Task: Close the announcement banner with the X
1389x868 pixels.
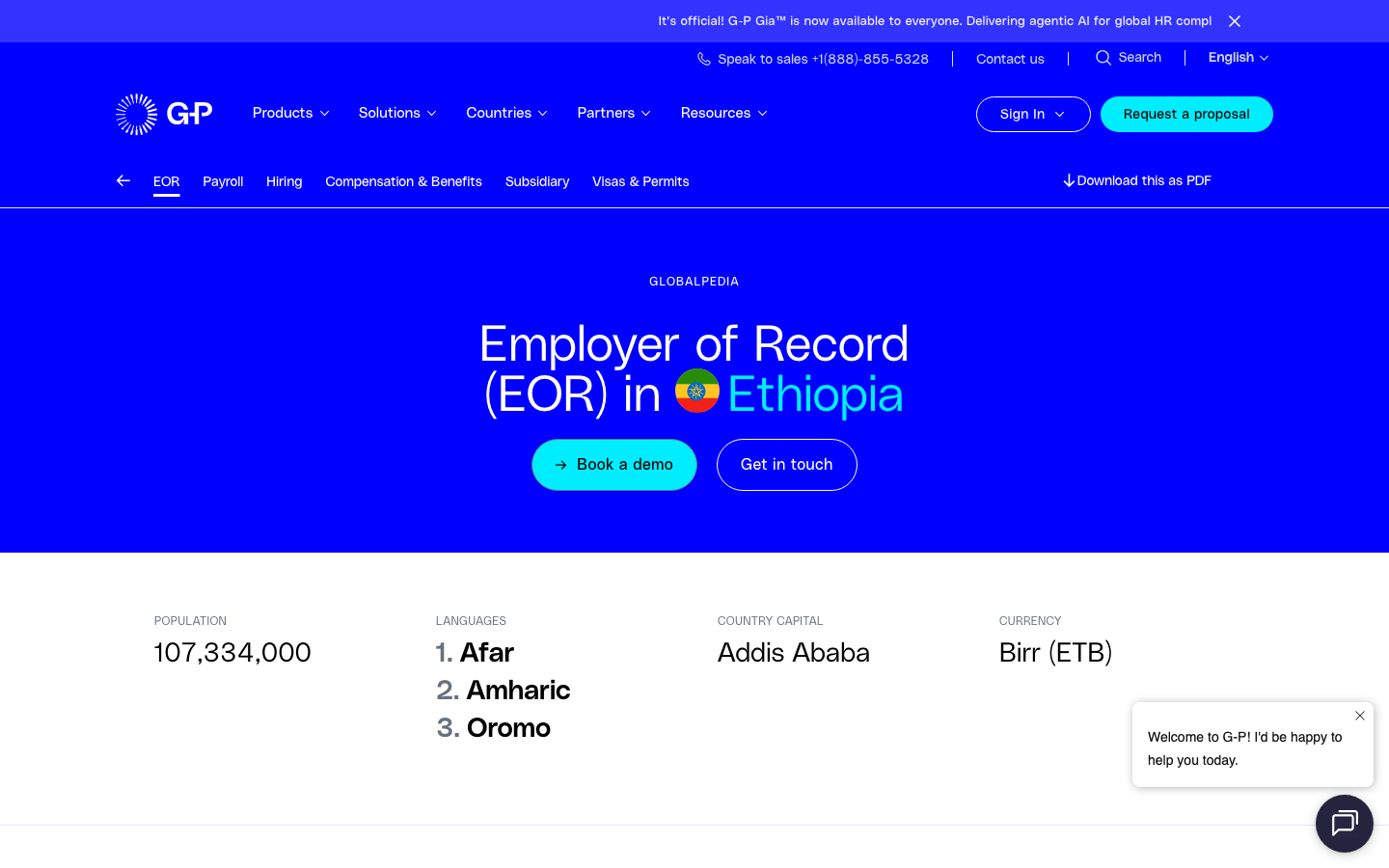Action: pyautogui.click(x=1235, y=21)
